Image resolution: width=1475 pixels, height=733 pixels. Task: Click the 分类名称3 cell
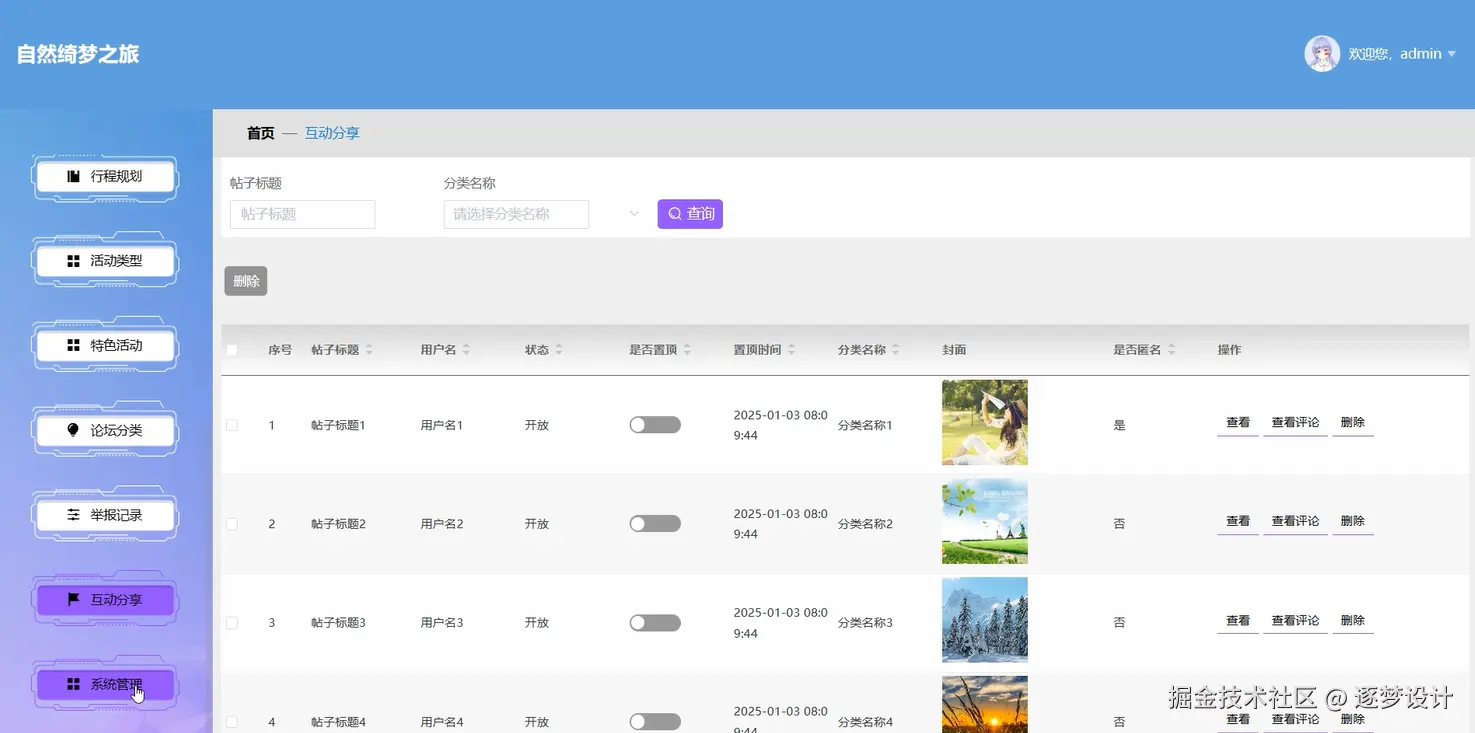865,623
